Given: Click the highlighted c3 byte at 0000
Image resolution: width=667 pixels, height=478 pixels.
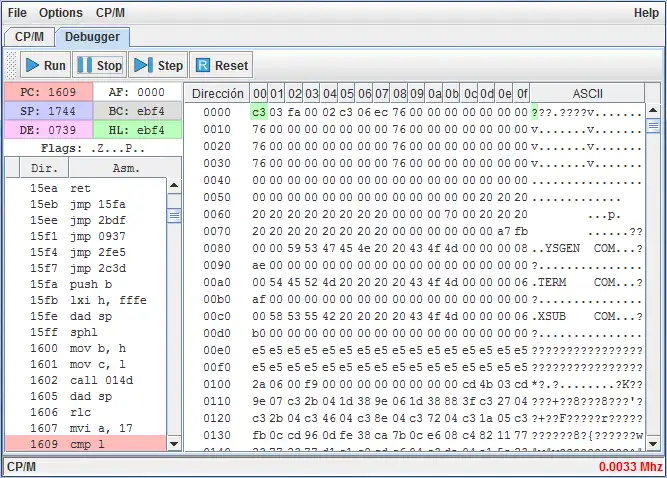Looking at the screenshot, I should 259,112.
